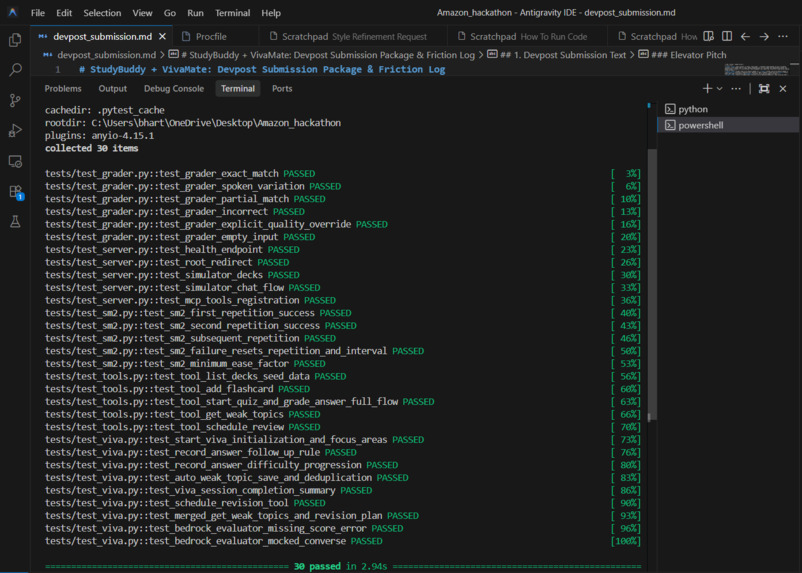Click devpost_submission.md in the breadcrumb

[x=106, y=55]
